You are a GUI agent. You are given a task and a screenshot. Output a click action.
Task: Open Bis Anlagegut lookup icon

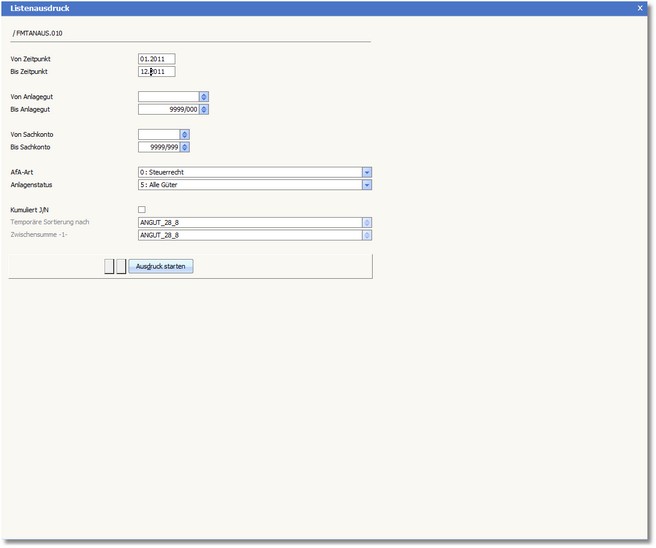(204, 110)
